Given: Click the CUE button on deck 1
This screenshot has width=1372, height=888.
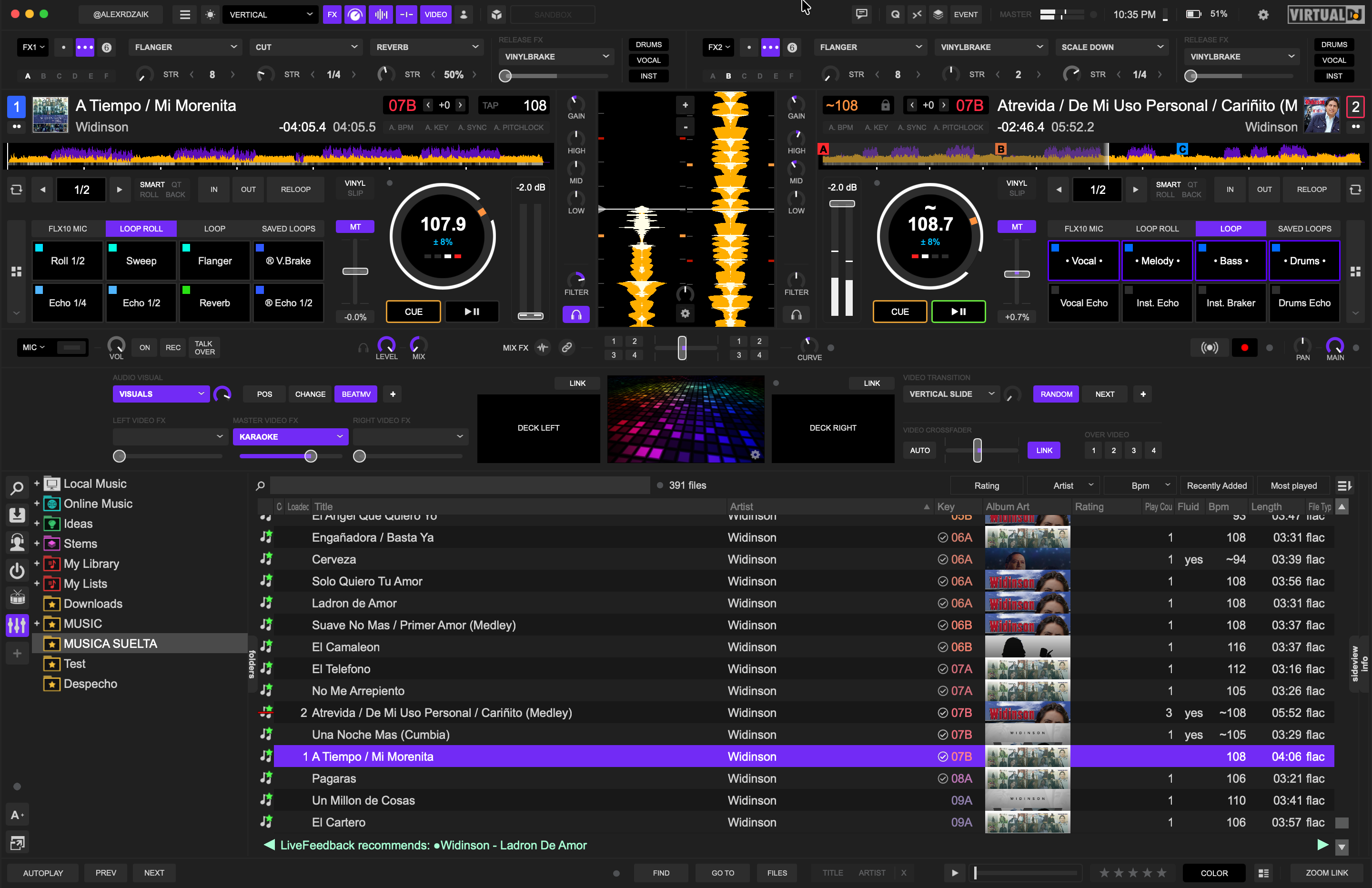Looking at the screenshot, I should (414, 312).
